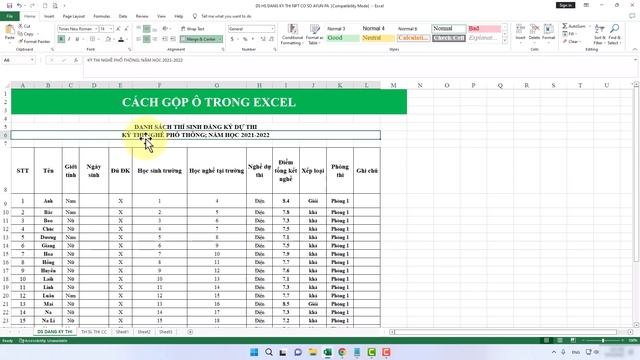Image resolution: width=640 pixels, height=360 pixels.
Task: Click the Name Box showing A6
Action: (18, 60)
